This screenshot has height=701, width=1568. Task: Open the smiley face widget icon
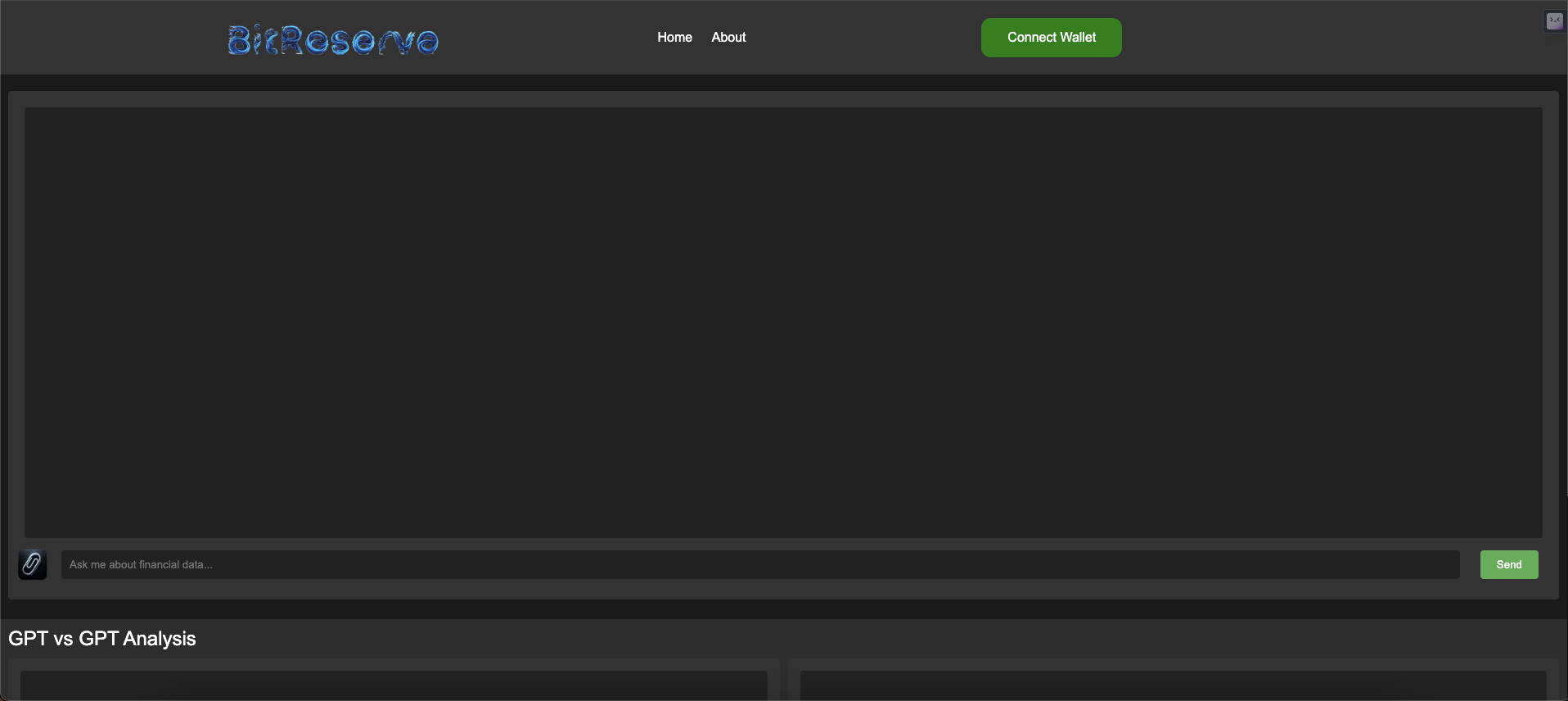(1554, 21)
